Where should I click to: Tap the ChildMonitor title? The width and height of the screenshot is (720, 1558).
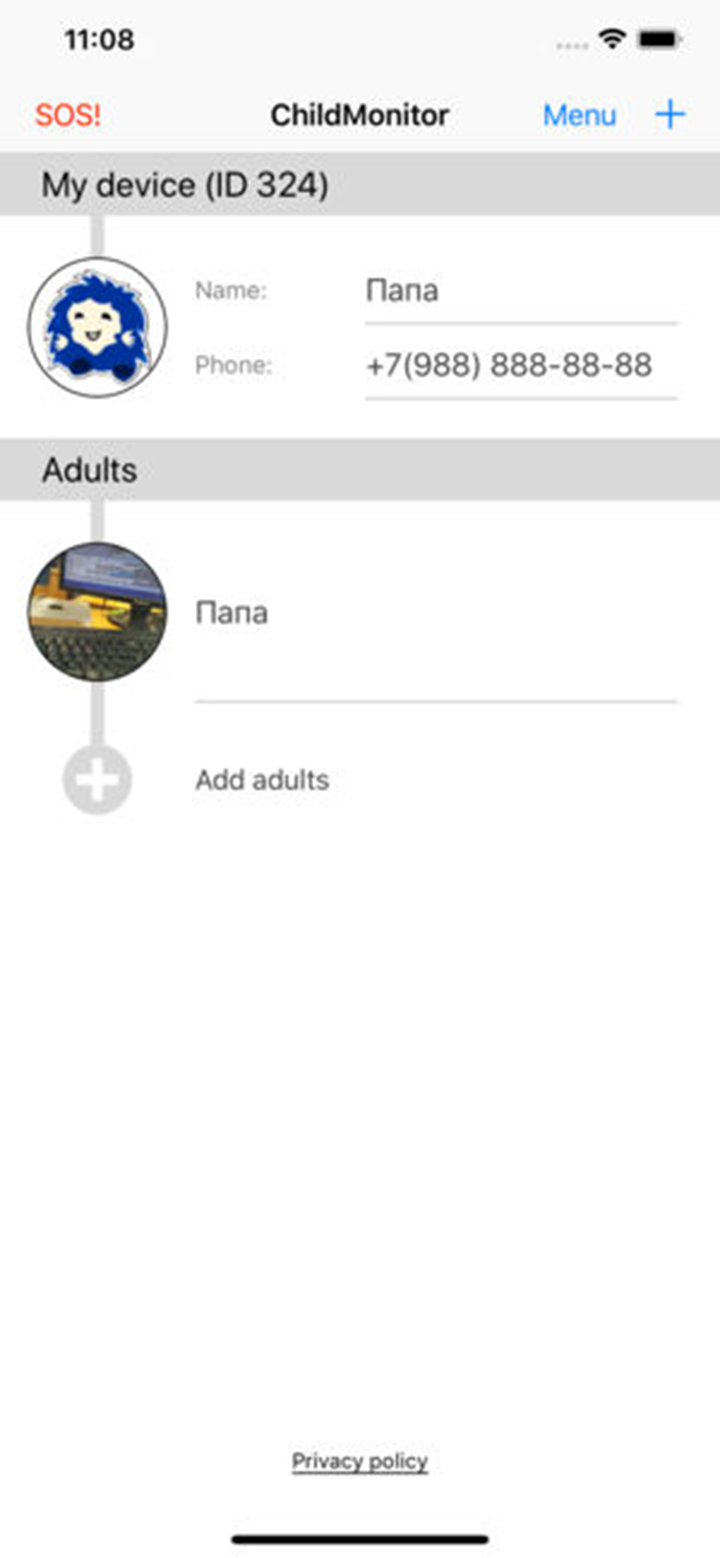click(360, 116)
